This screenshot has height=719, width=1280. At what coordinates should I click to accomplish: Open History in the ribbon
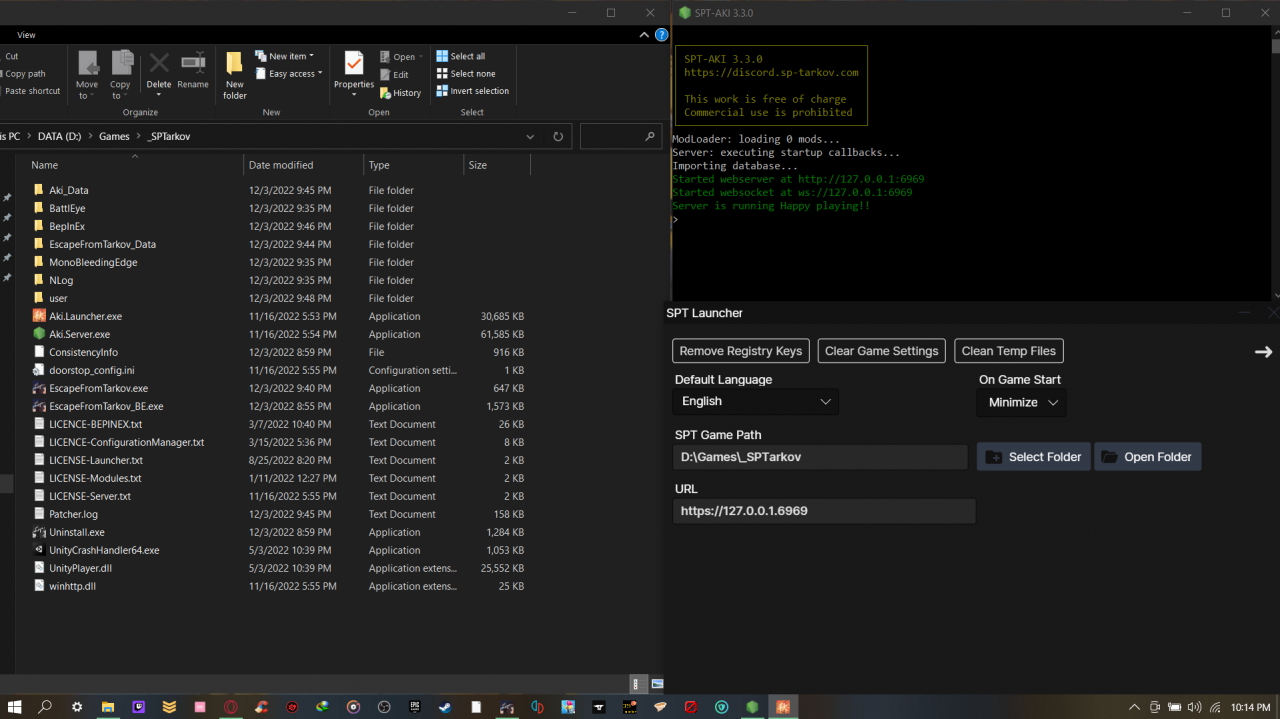click(400, 93)
